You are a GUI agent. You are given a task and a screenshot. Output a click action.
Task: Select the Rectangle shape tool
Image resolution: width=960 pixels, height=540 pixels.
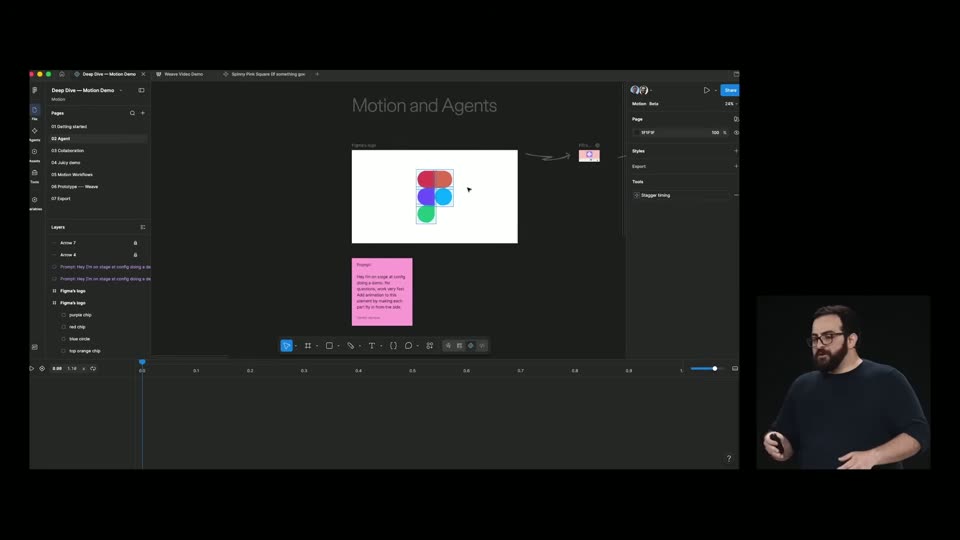click(329, 346)
